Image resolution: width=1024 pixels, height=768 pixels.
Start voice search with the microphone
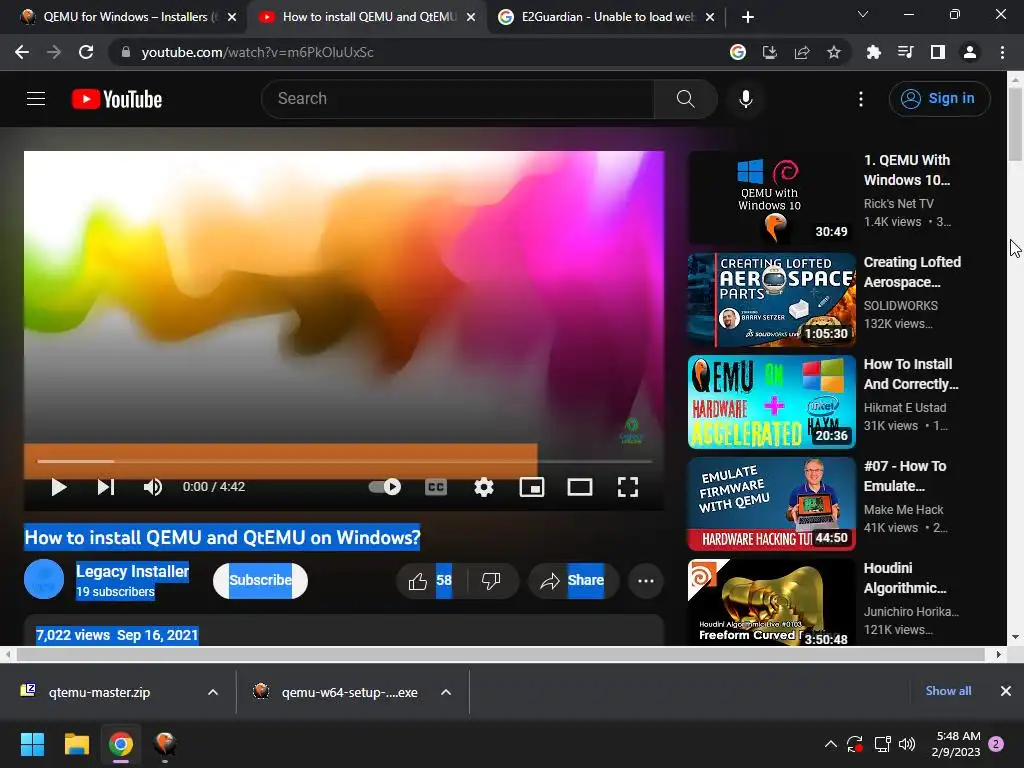click(x=745, y=99)
